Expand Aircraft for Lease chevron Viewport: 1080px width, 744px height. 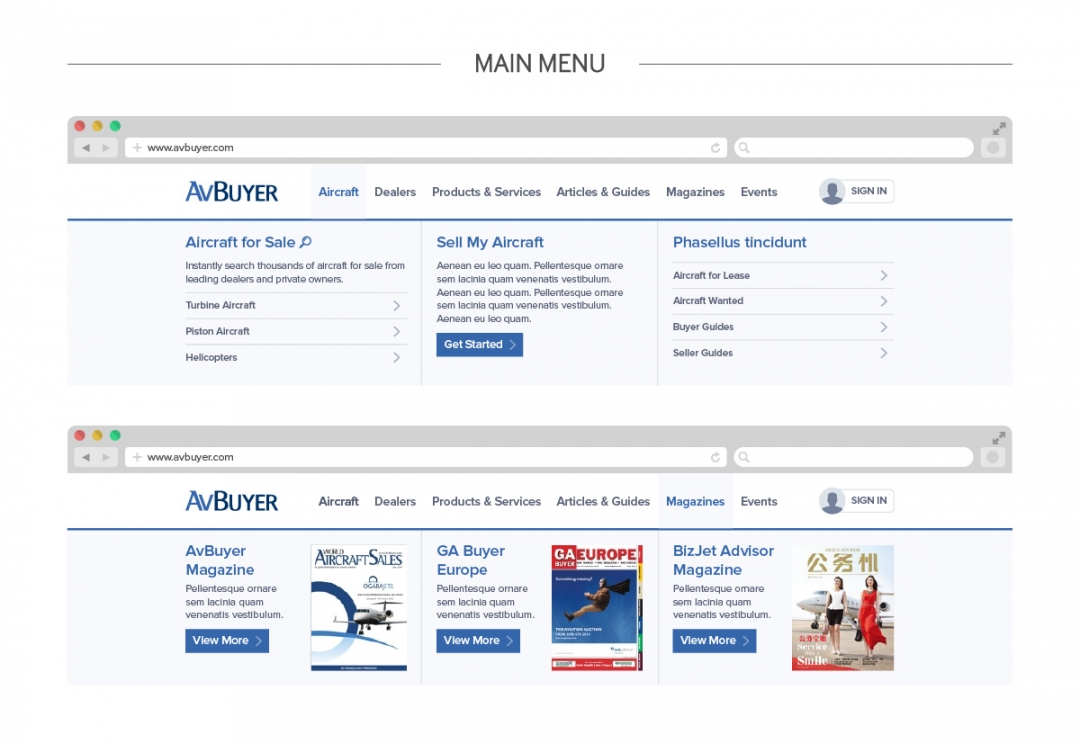click(884, 276)
